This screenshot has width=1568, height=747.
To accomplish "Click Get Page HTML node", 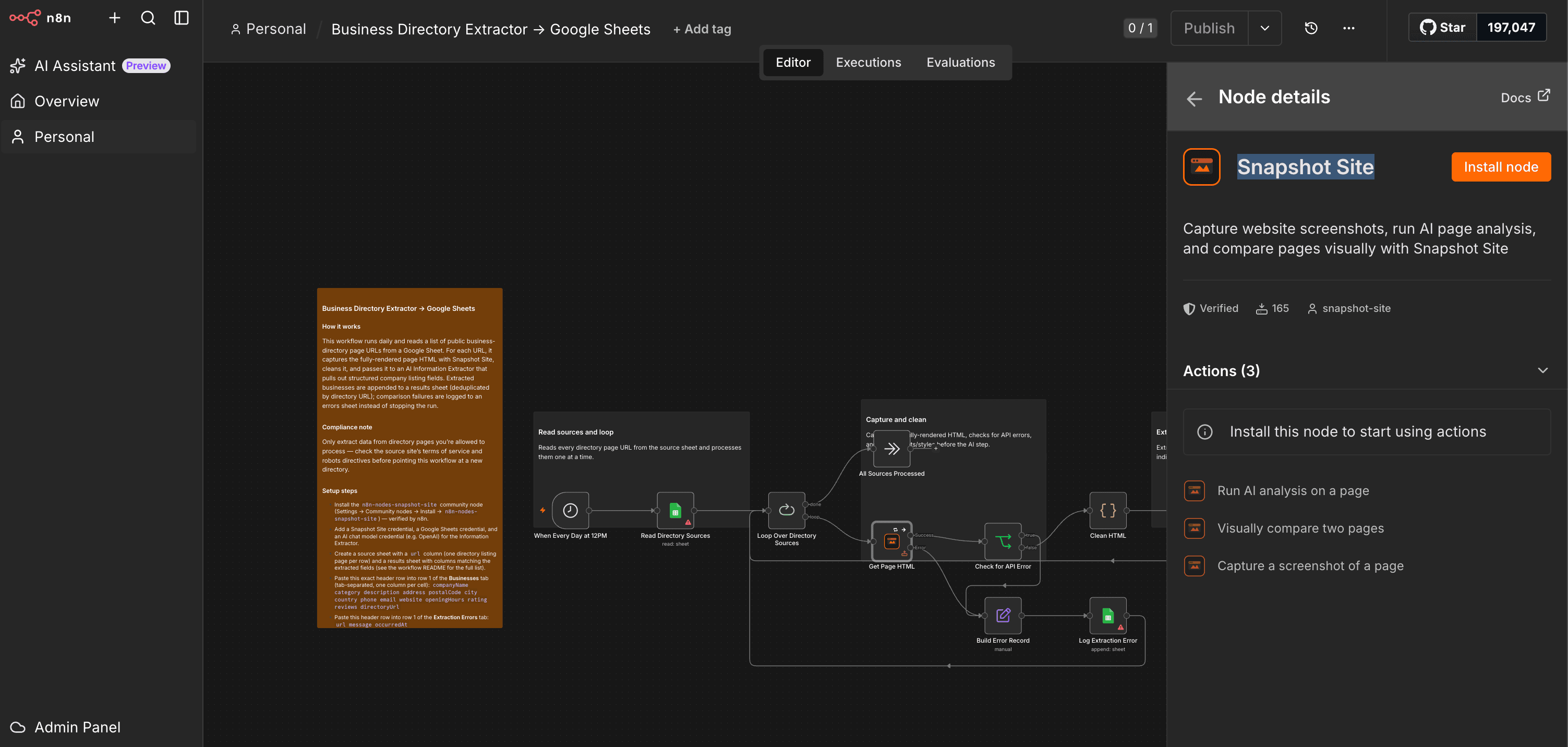I will 891,540.
